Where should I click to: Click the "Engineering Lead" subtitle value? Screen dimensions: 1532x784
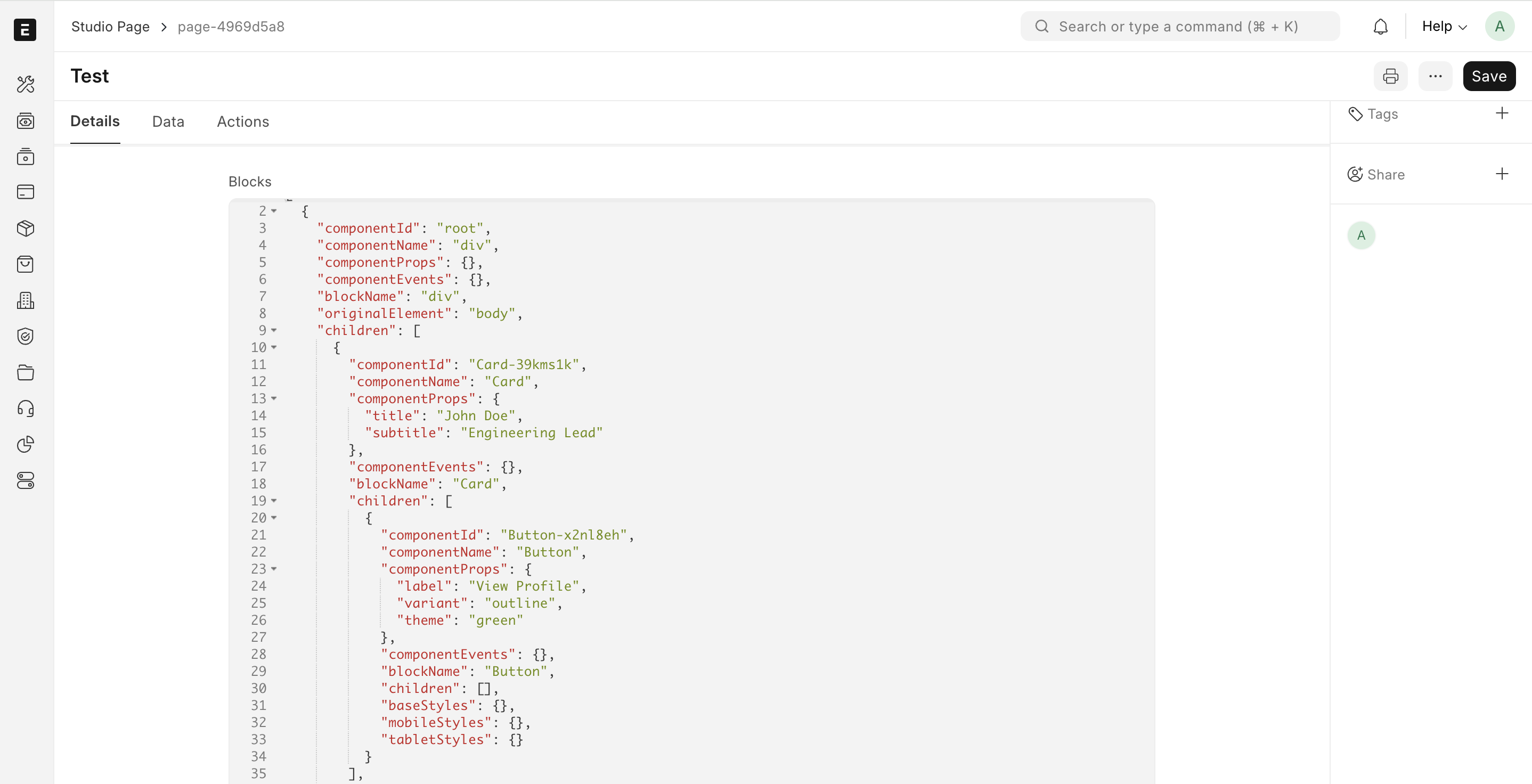point(532,433)
